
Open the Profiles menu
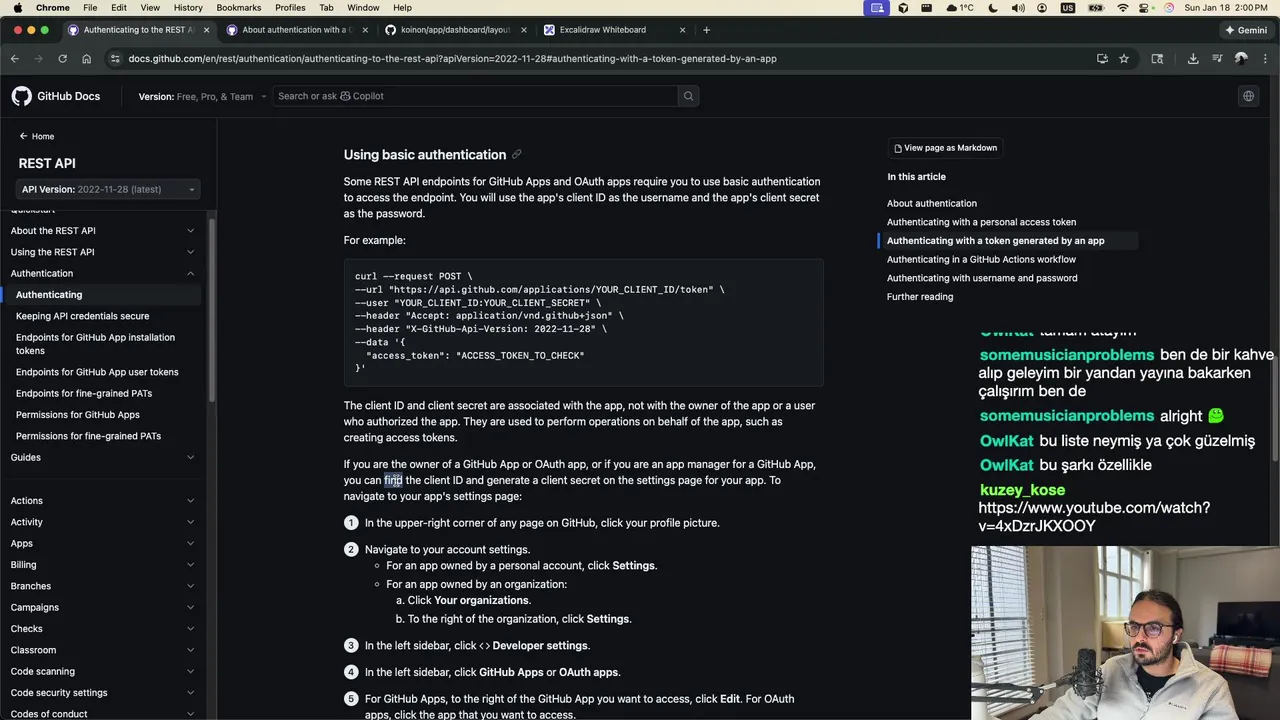pos(290,7)
